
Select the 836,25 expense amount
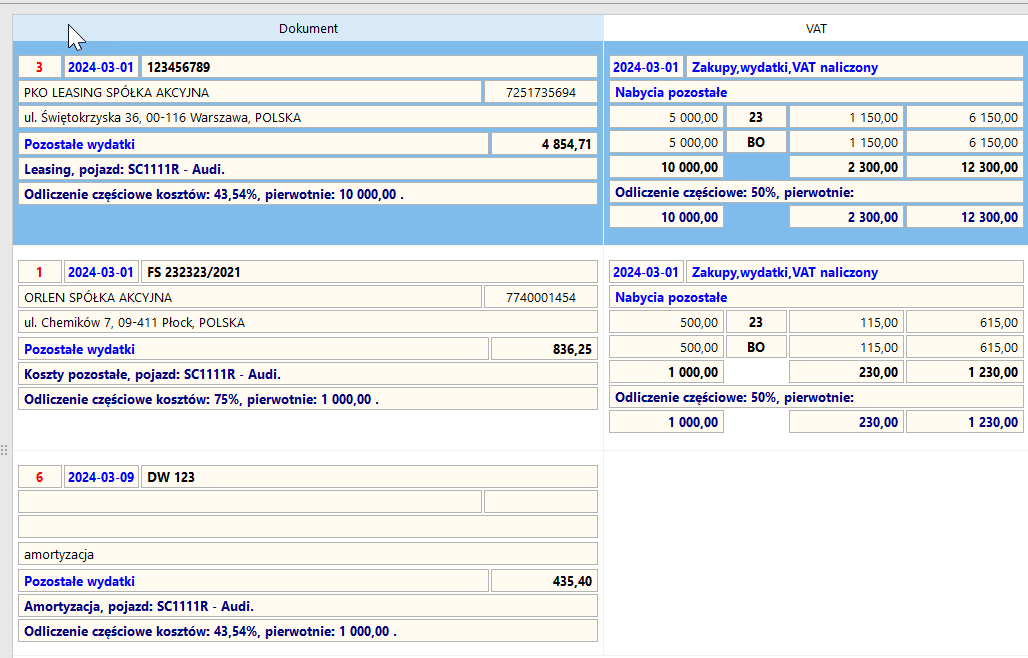[544, 349]
